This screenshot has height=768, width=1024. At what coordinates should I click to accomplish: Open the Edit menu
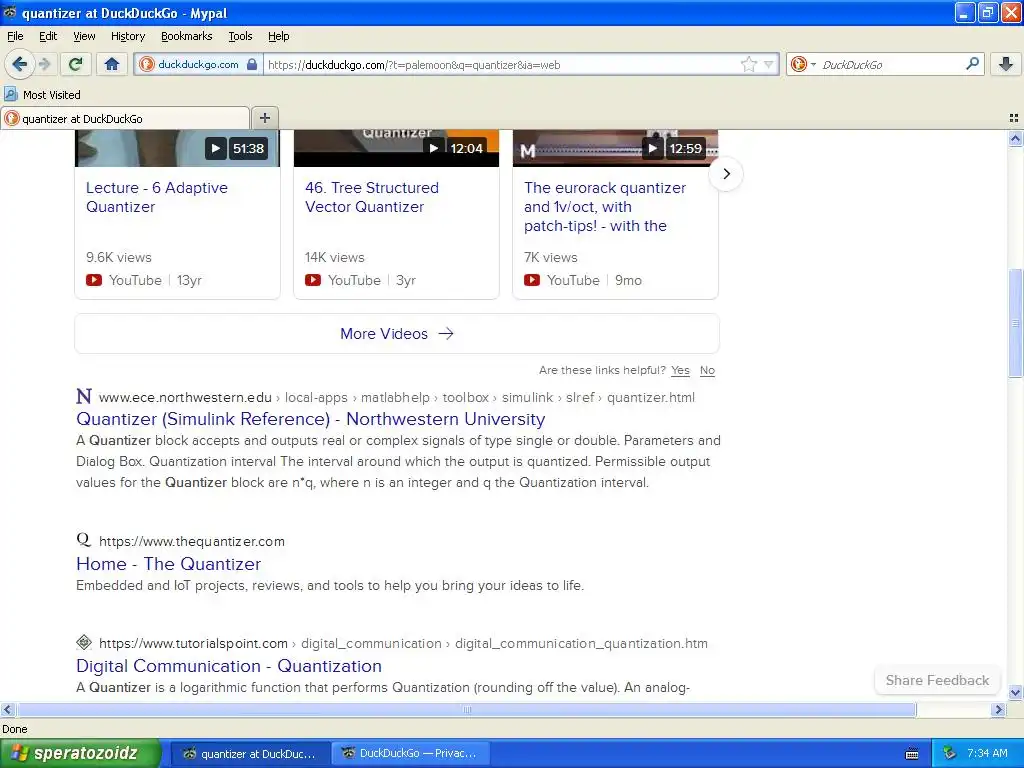48,36
